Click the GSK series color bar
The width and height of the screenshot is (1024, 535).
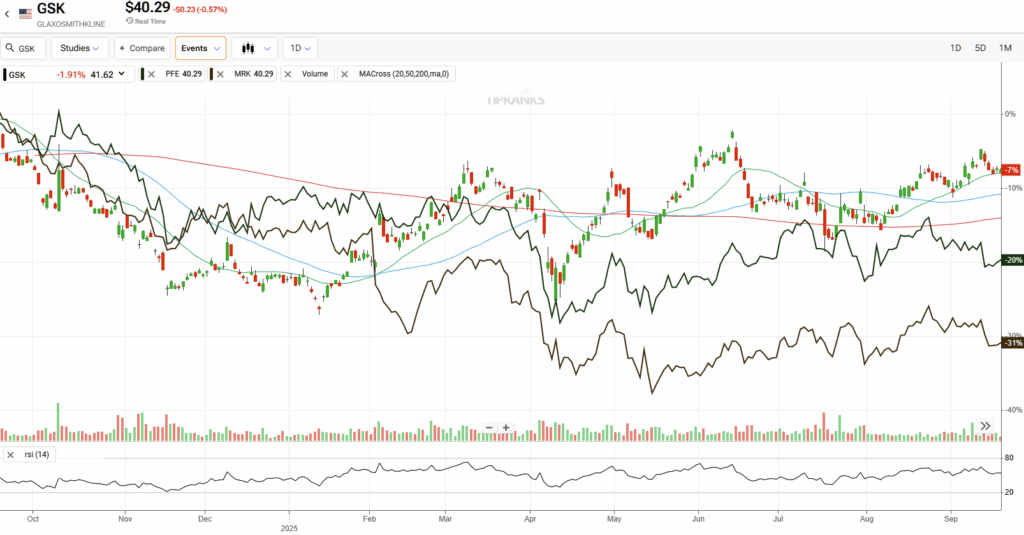click(5, 75)
